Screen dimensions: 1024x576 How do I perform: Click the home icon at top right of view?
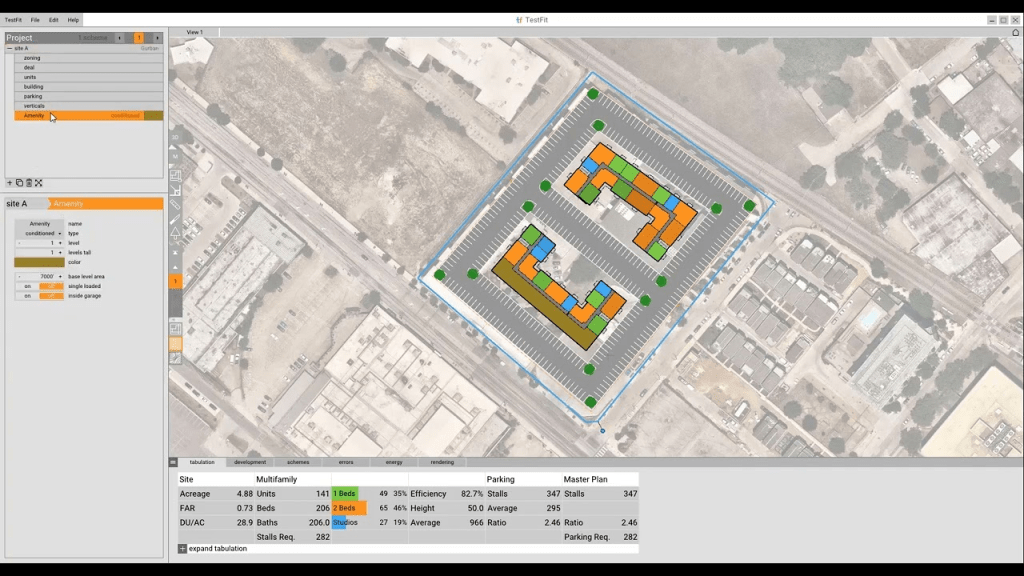[1015, 32]
